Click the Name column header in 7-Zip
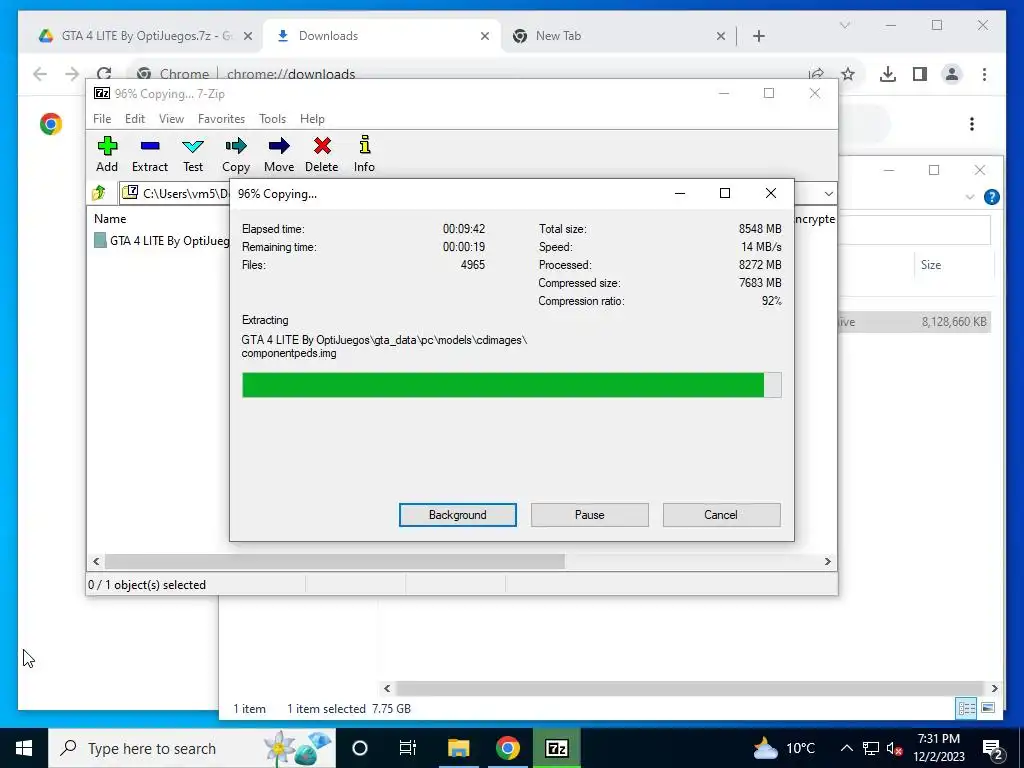This screenshot has width=1024, height=768. 110,219
